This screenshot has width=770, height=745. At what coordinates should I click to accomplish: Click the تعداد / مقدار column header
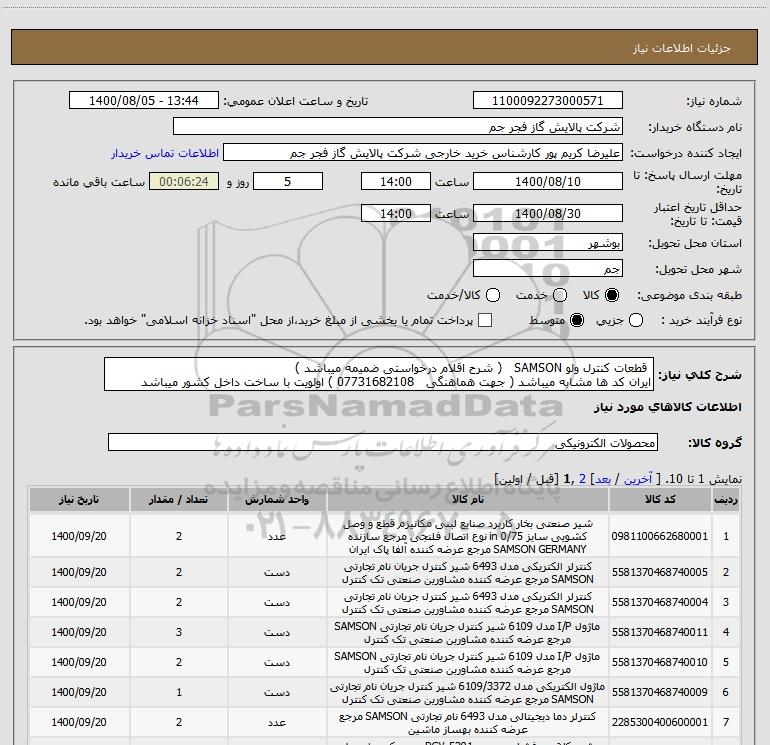point(179,499)
